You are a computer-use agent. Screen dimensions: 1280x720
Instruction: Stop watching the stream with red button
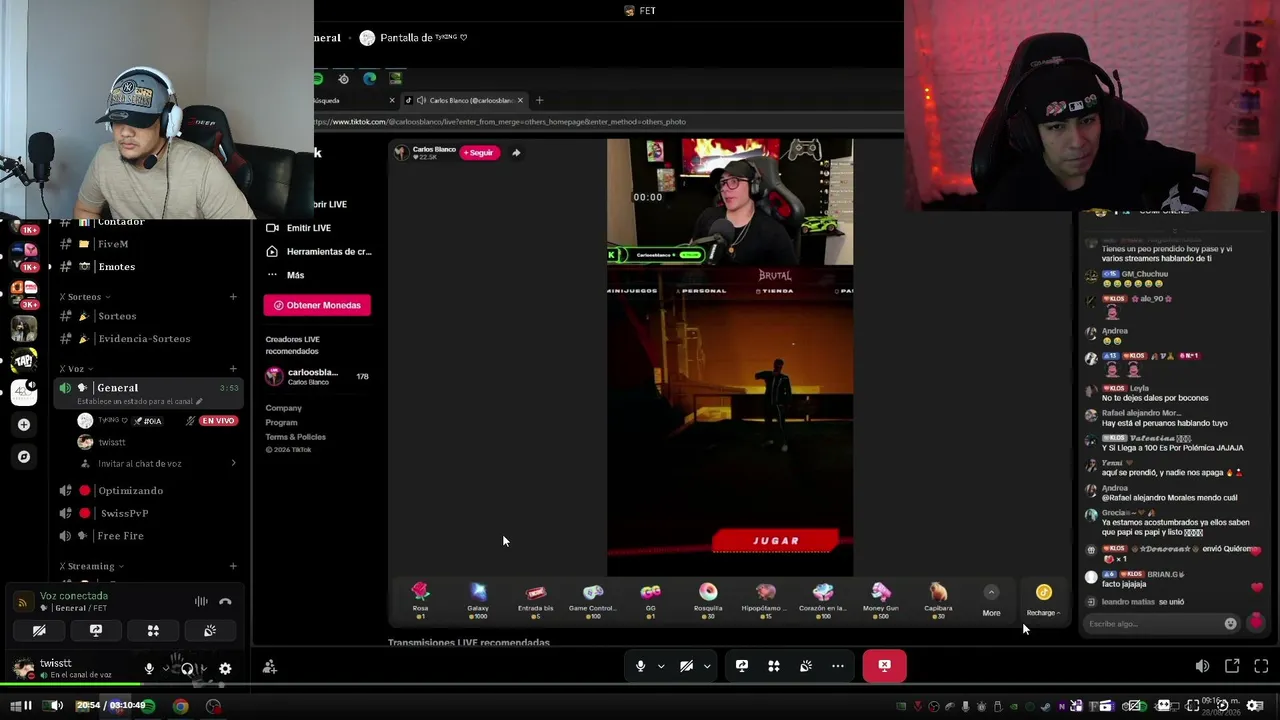[885, 666]
